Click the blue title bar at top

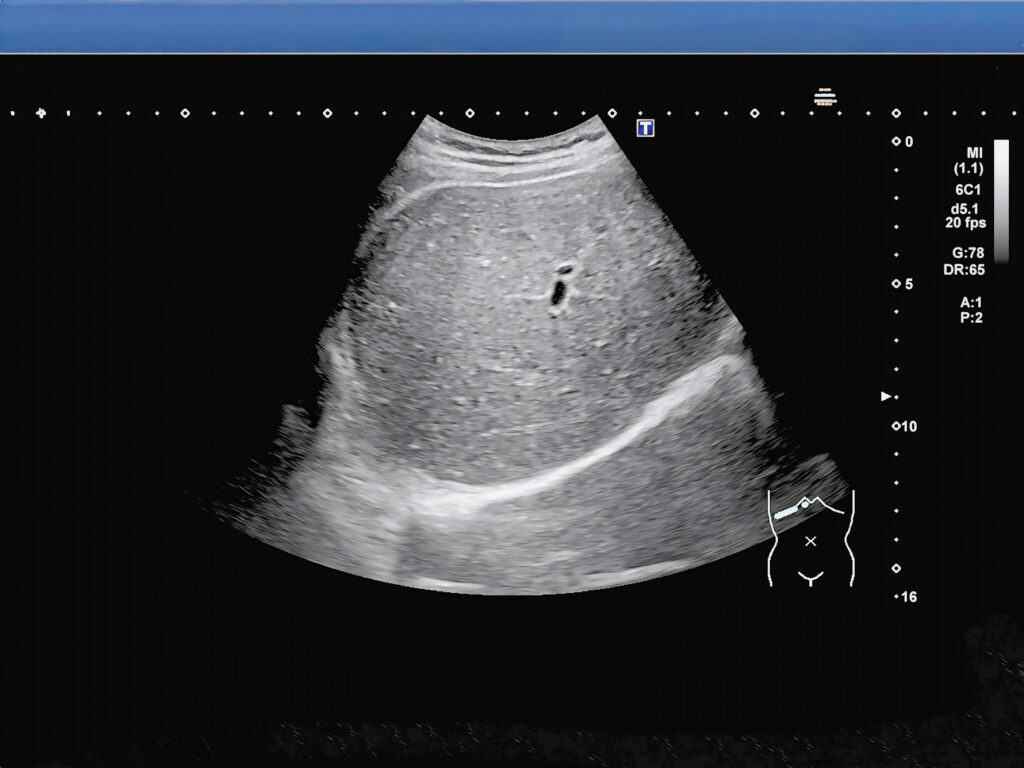(x=512, y=27)
